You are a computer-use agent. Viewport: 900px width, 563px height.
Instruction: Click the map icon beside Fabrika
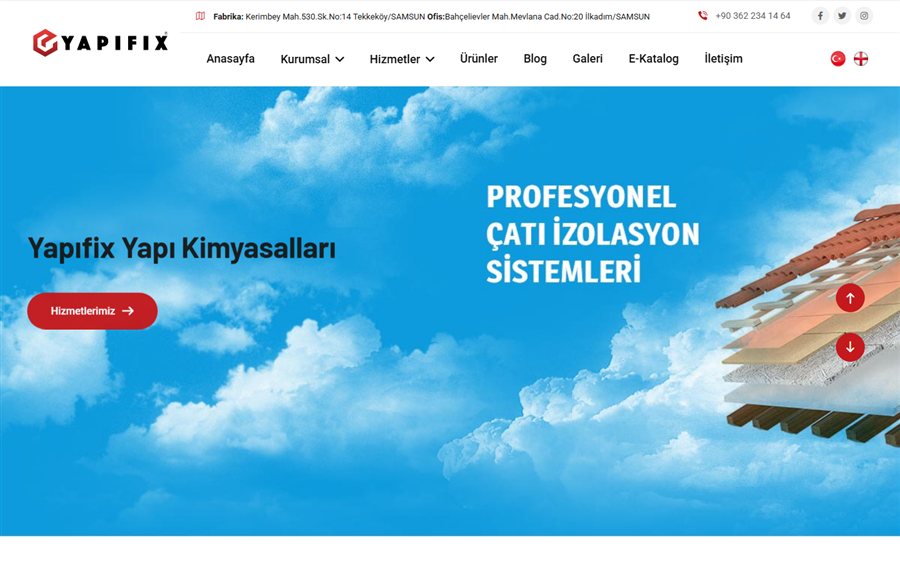tap(200, 16)
